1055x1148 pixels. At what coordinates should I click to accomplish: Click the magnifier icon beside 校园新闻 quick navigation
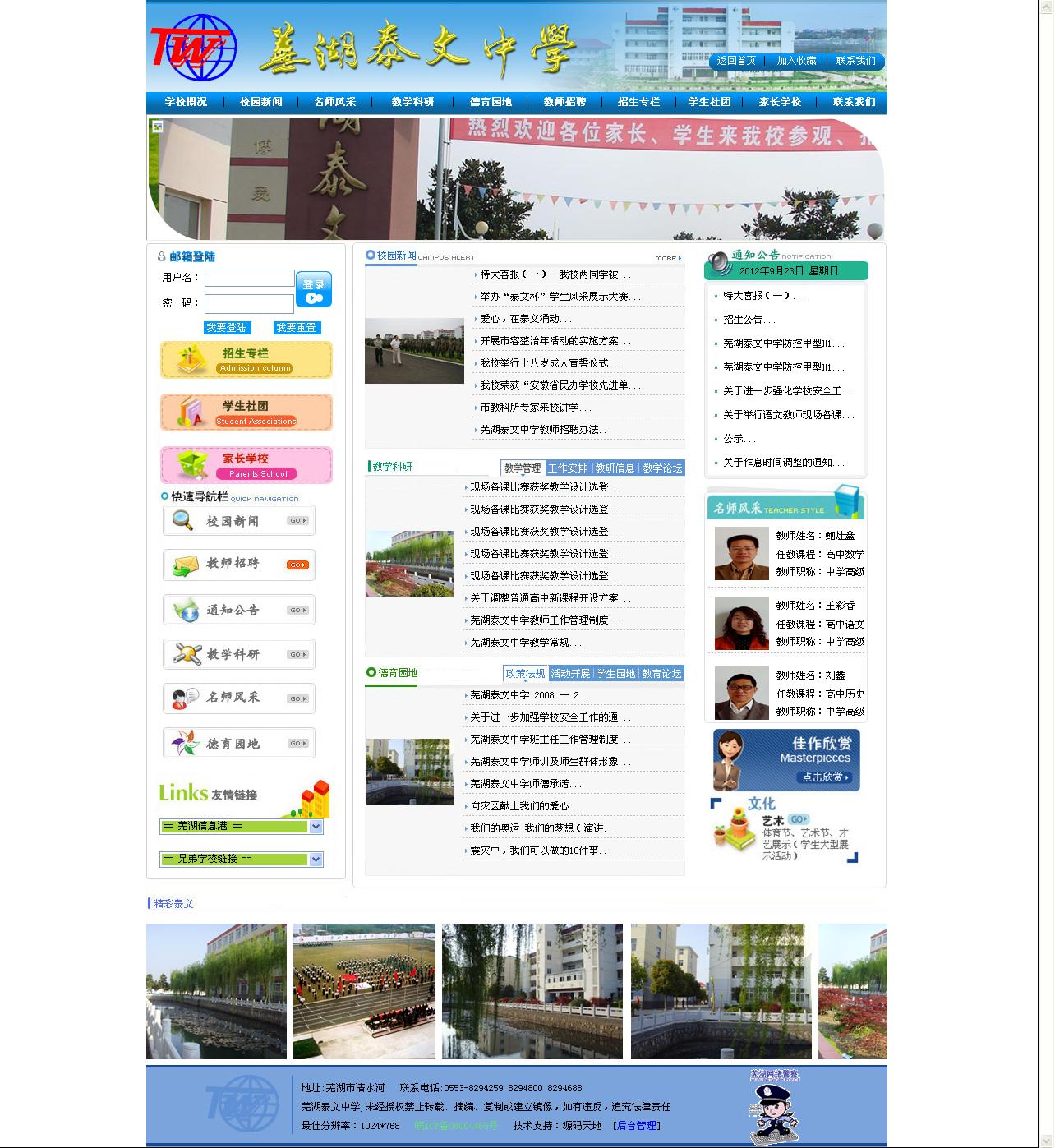tap(182, 520)
